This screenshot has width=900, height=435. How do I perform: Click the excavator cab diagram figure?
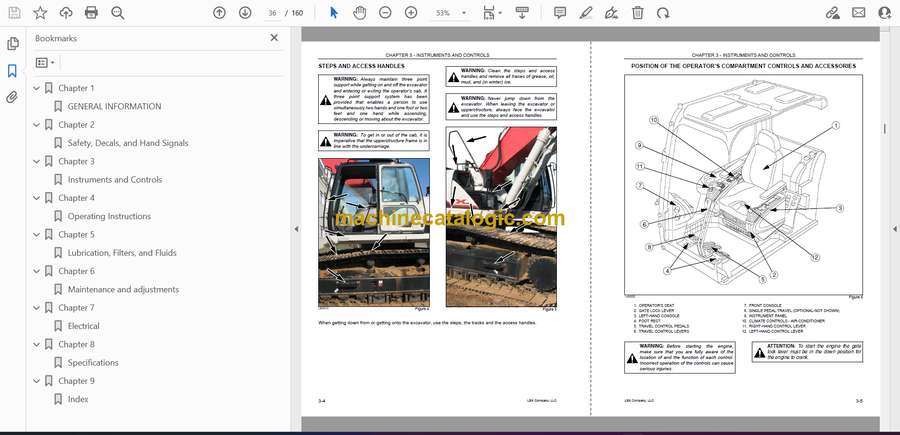coord(744,185)
